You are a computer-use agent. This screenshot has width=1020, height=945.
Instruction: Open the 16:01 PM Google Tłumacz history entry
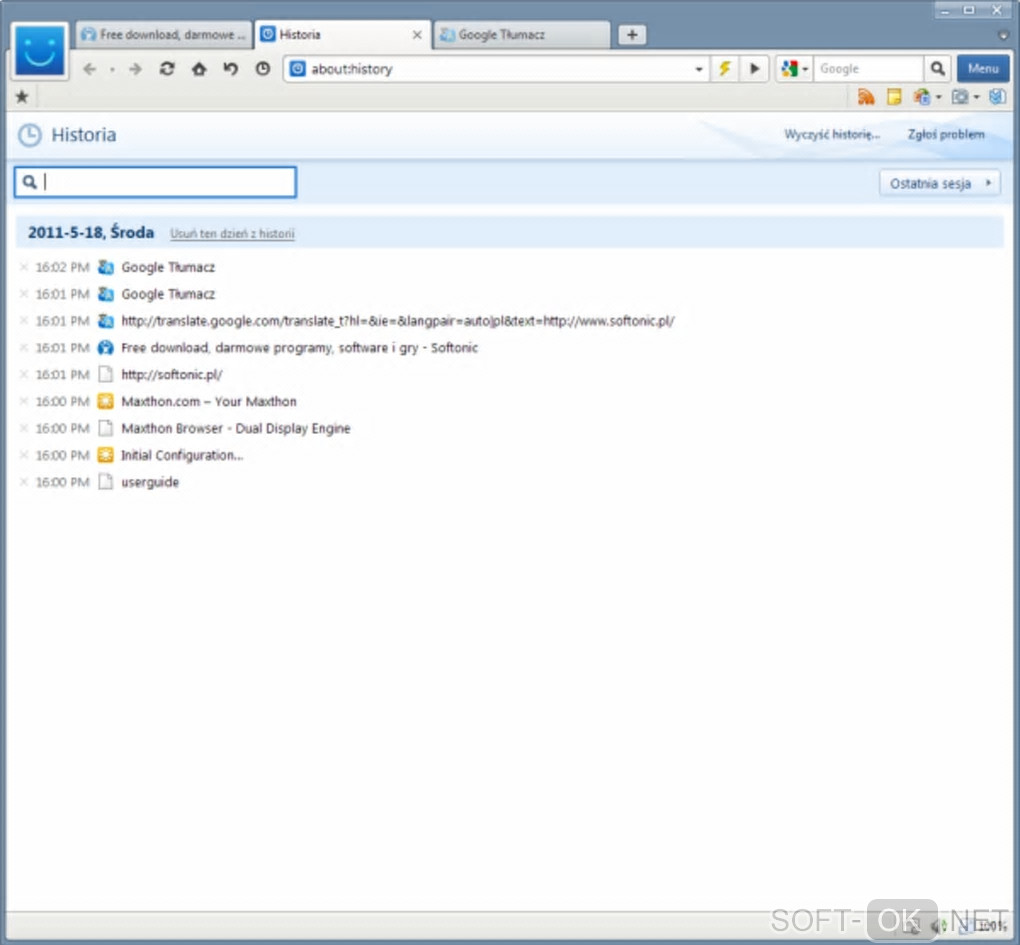[x=168, y=294]
